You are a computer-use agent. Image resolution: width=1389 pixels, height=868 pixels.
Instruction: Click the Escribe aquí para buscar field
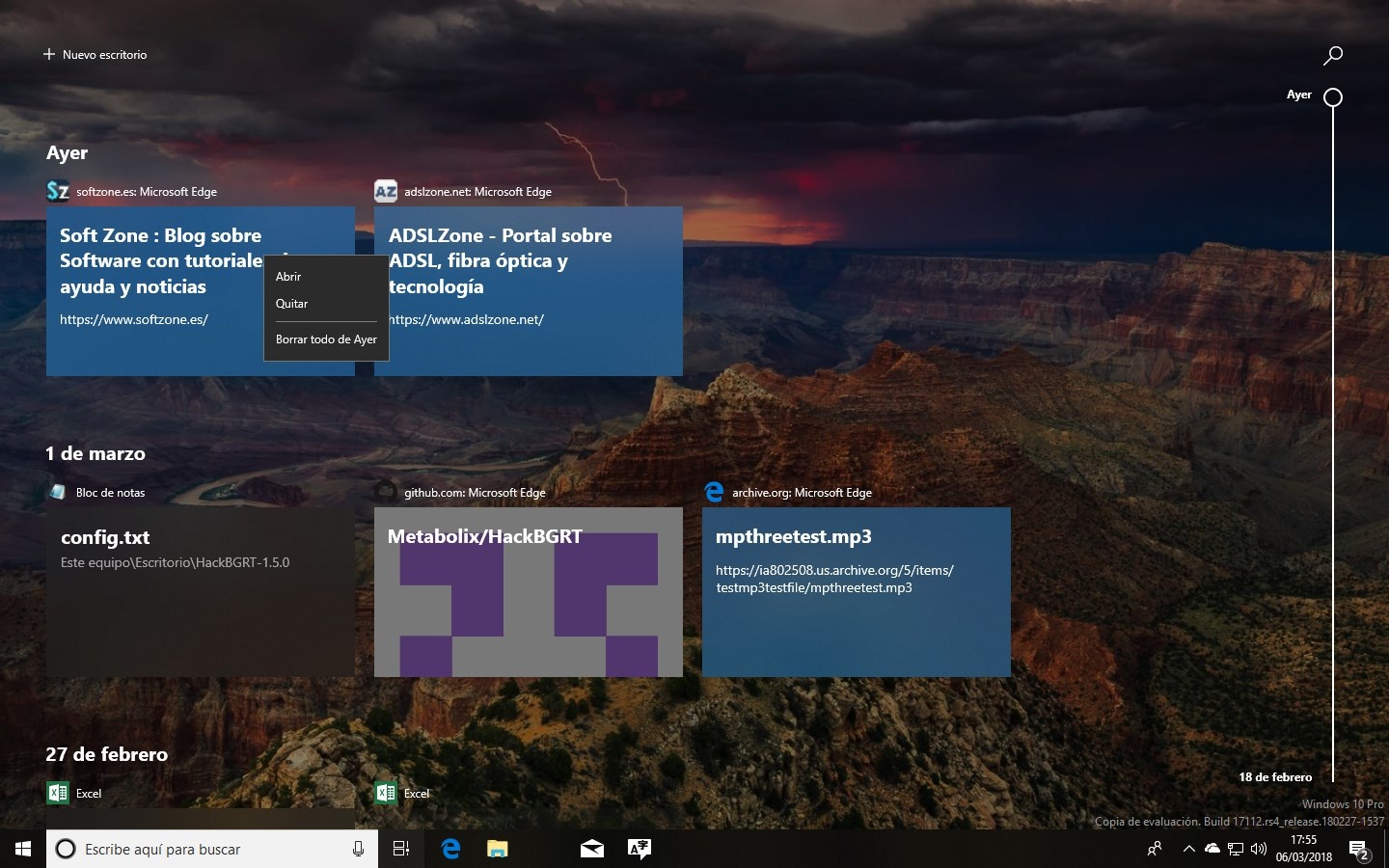pyautogui.click(x=212, y=849)
